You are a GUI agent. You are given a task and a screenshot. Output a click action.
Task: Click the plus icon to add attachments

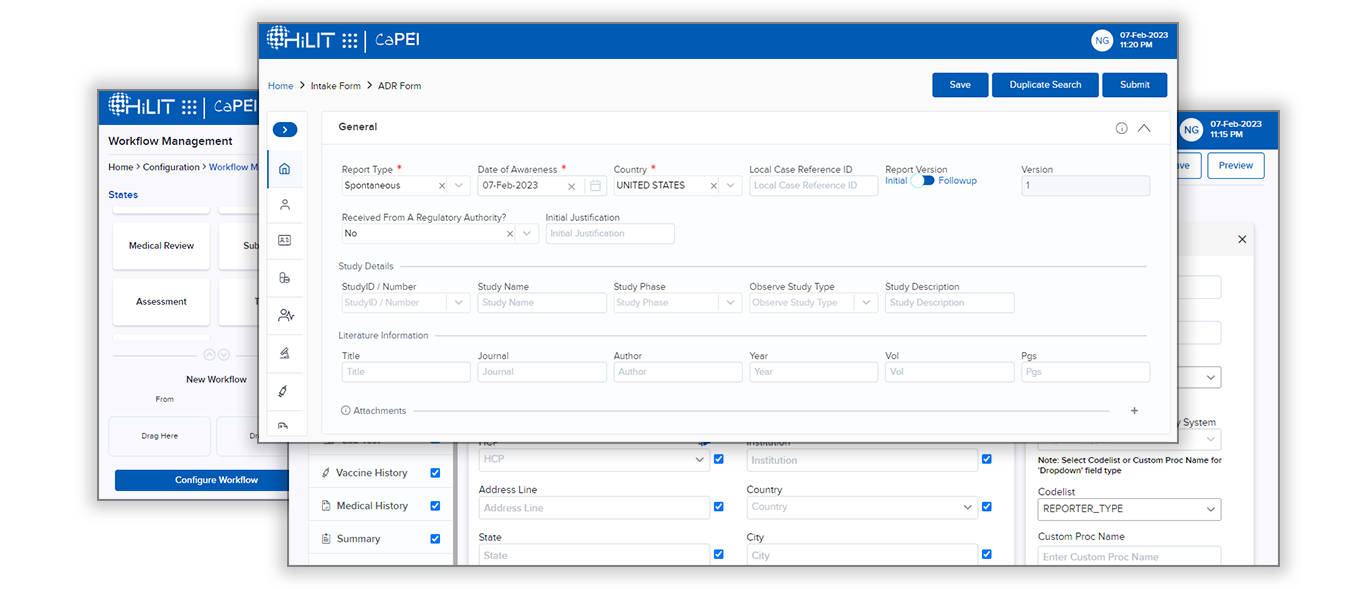coord(1134,411)
